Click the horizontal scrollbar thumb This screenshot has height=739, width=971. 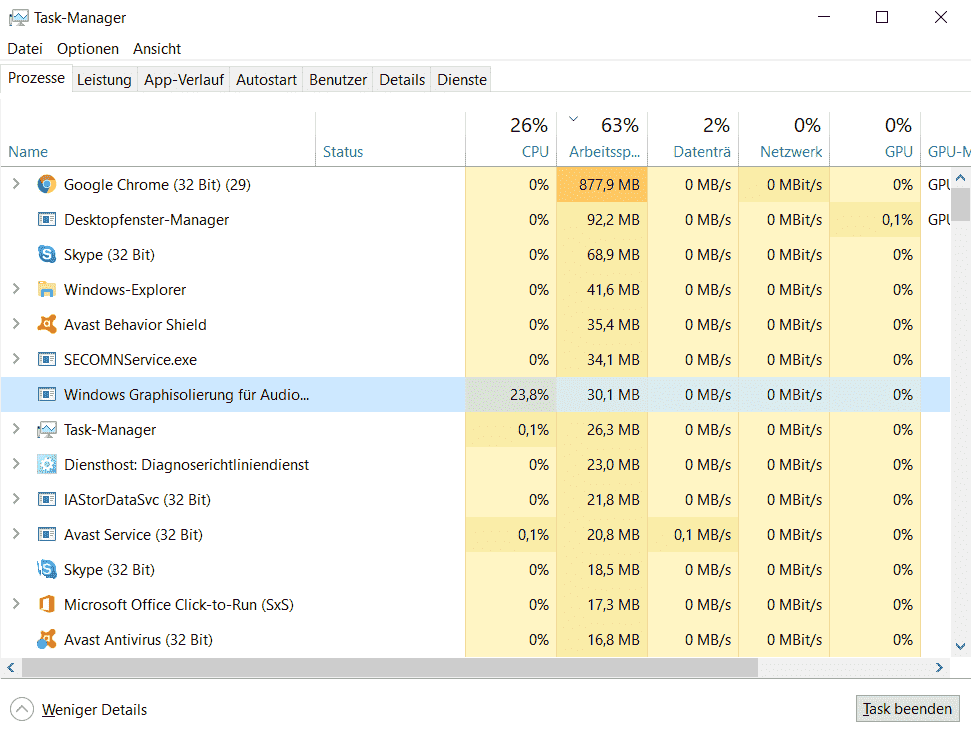pos(390,667)
